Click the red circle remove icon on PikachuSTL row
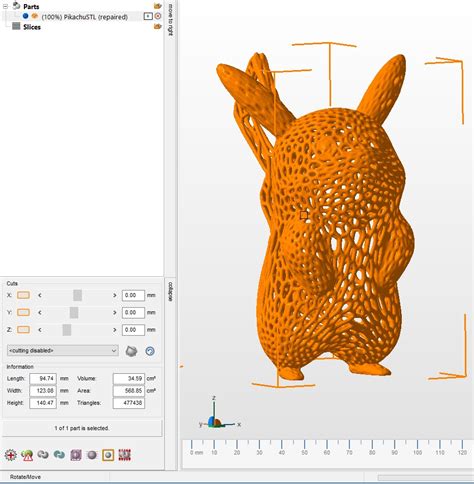Viewport: 474px width, 484px height. coord(158,16)
